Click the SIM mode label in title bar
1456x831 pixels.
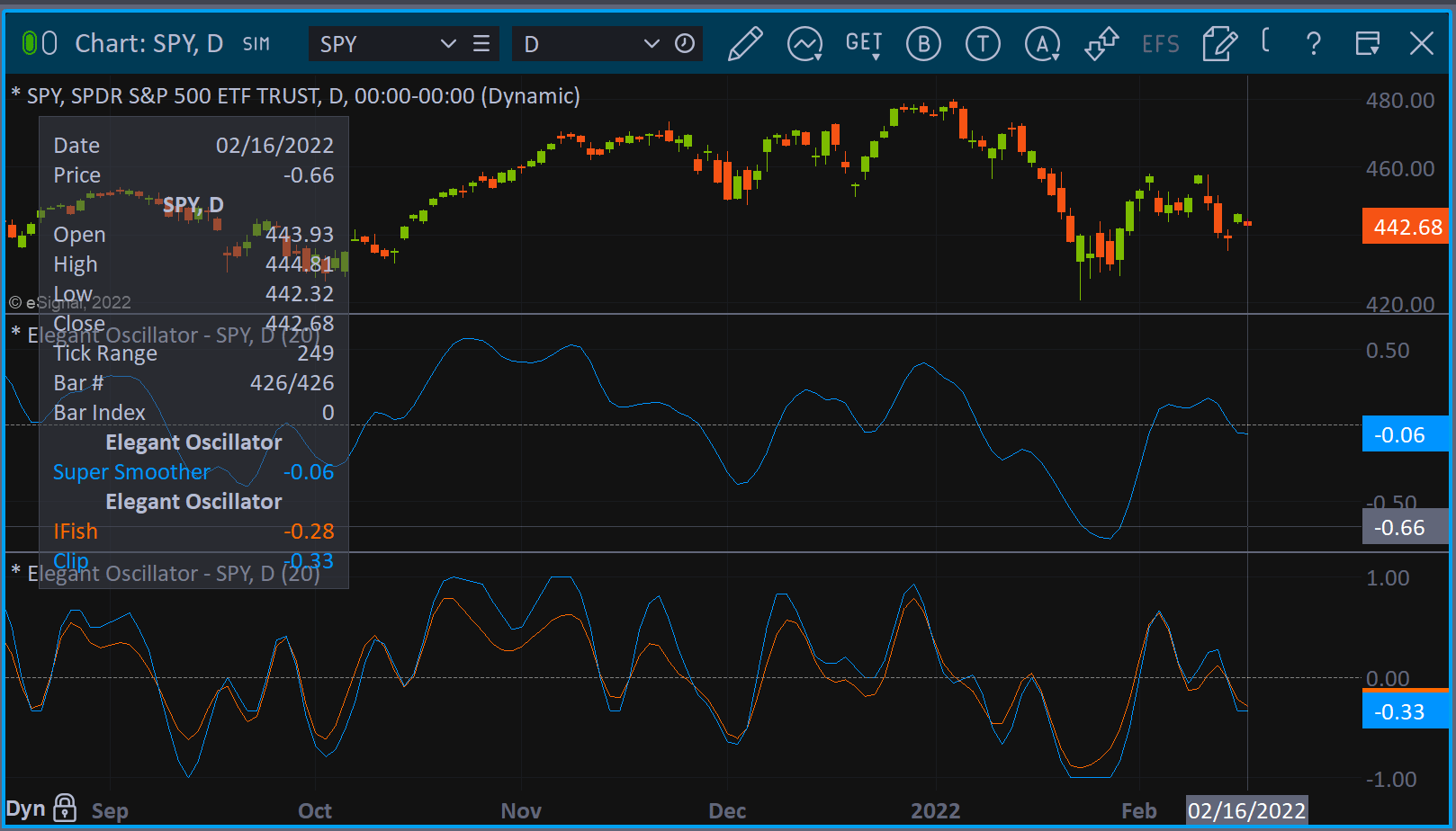coord(256,44)
